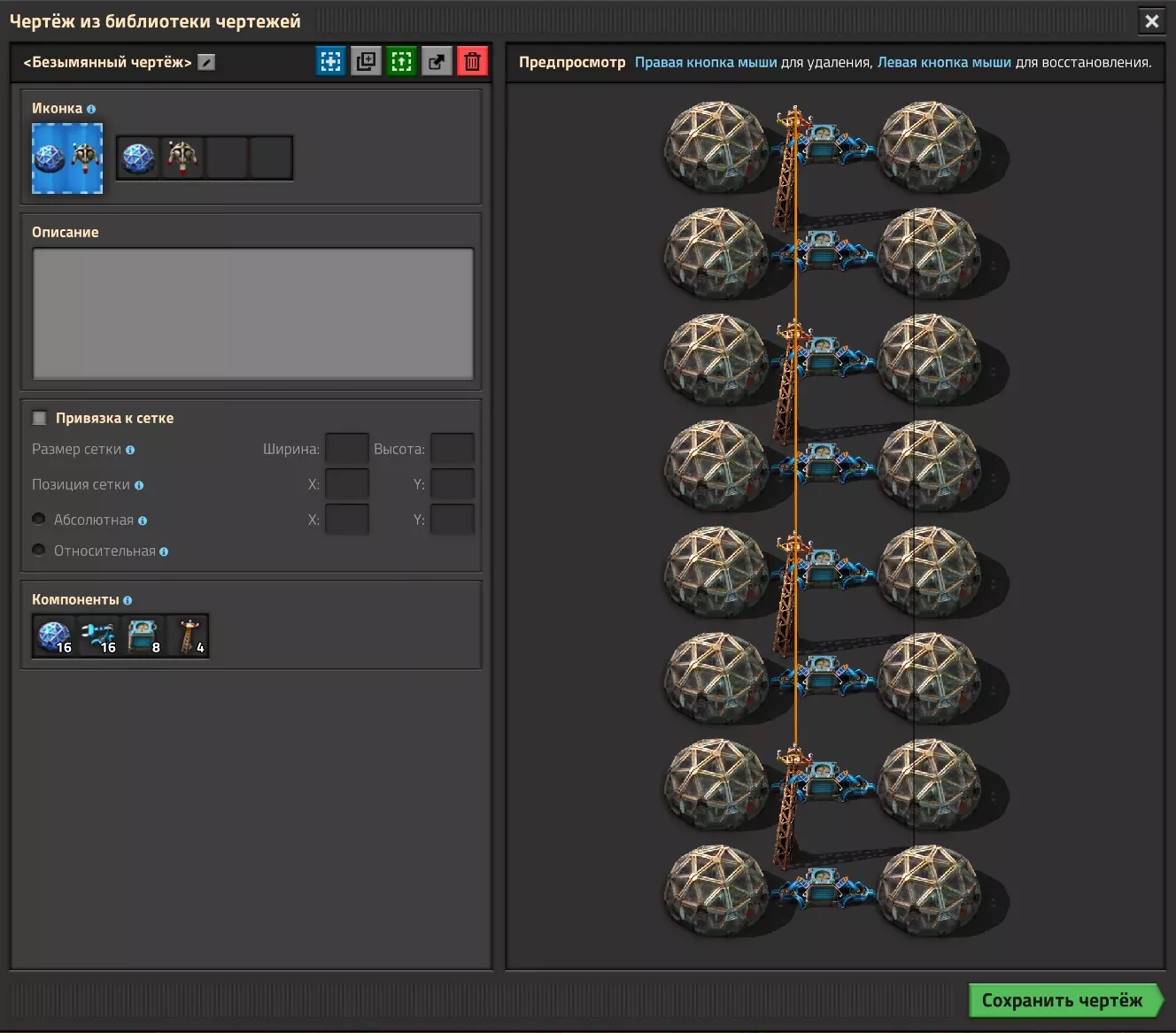The width and height of the screenshot is (1176, 1033).
Task: Select the first icon slot with the dome
Action: tap(138, 158)
